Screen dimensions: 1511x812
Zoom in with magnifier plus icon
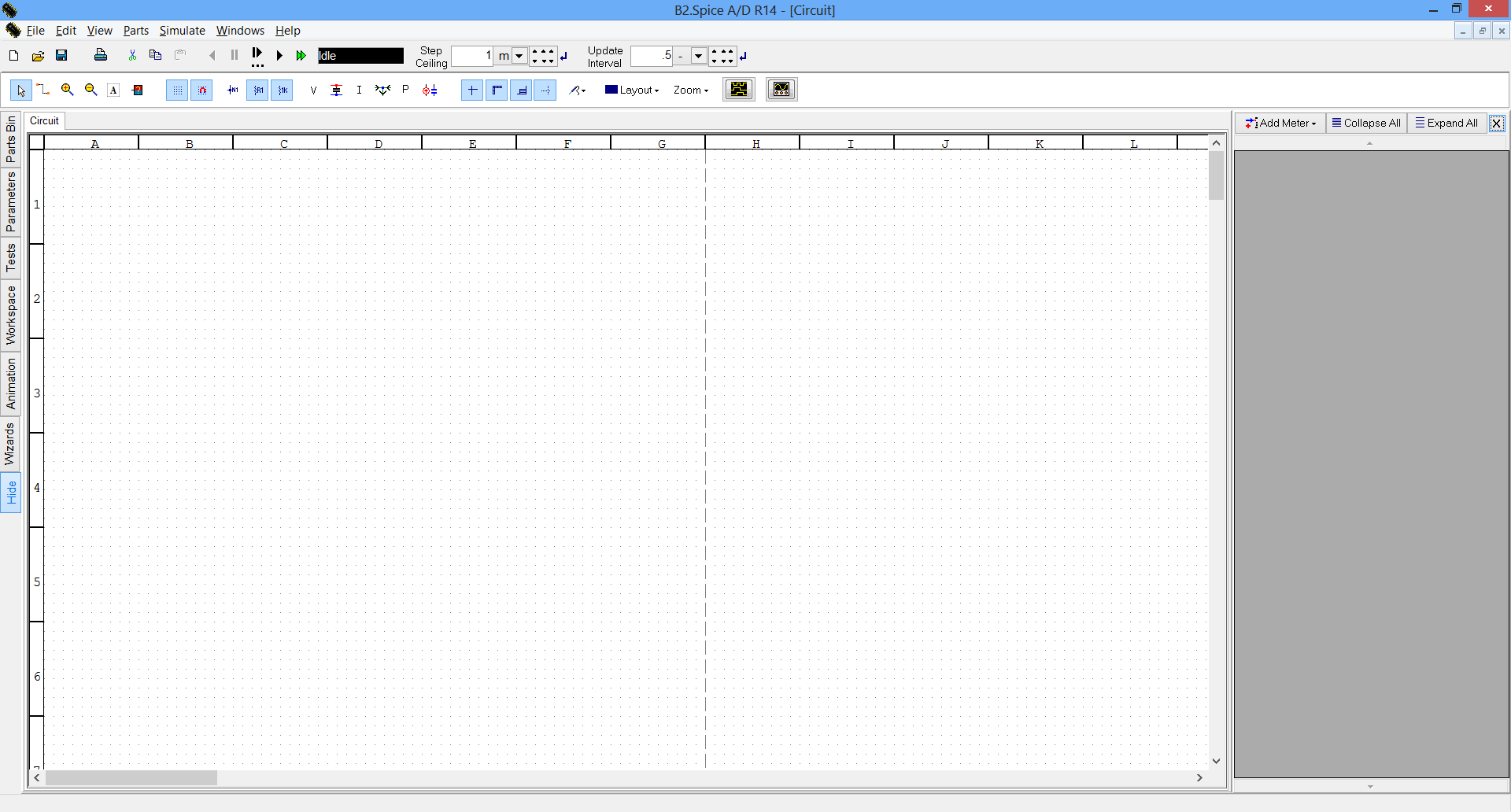(x=68, y=90)
